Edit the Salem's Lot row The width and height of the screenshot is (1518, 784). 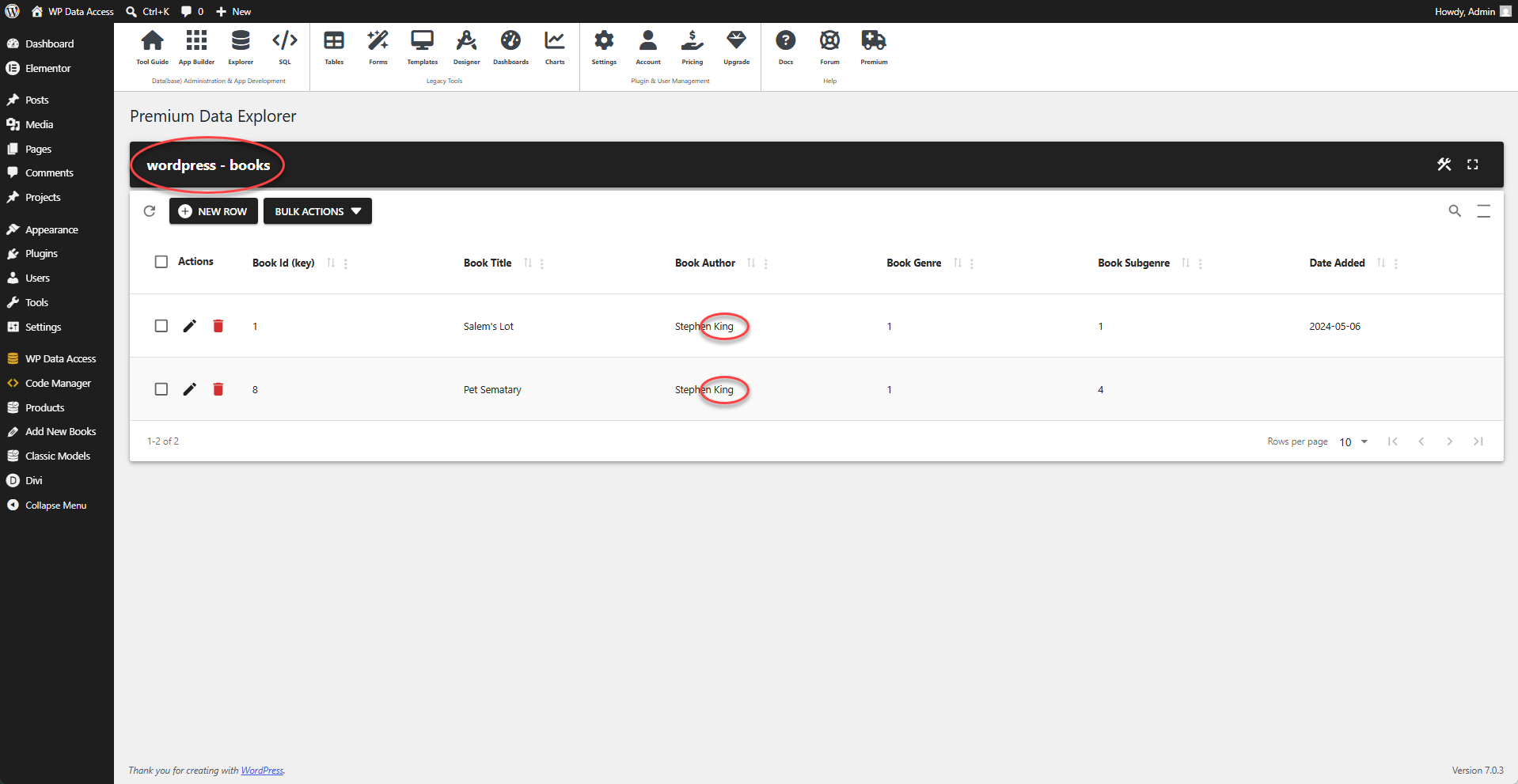pos(190,326)
